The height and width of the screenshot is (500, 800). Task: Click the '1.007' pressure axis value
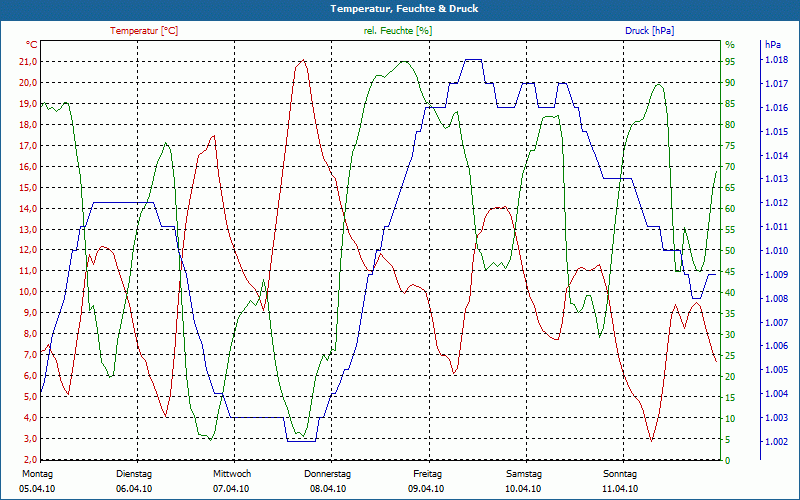point(776,322)
